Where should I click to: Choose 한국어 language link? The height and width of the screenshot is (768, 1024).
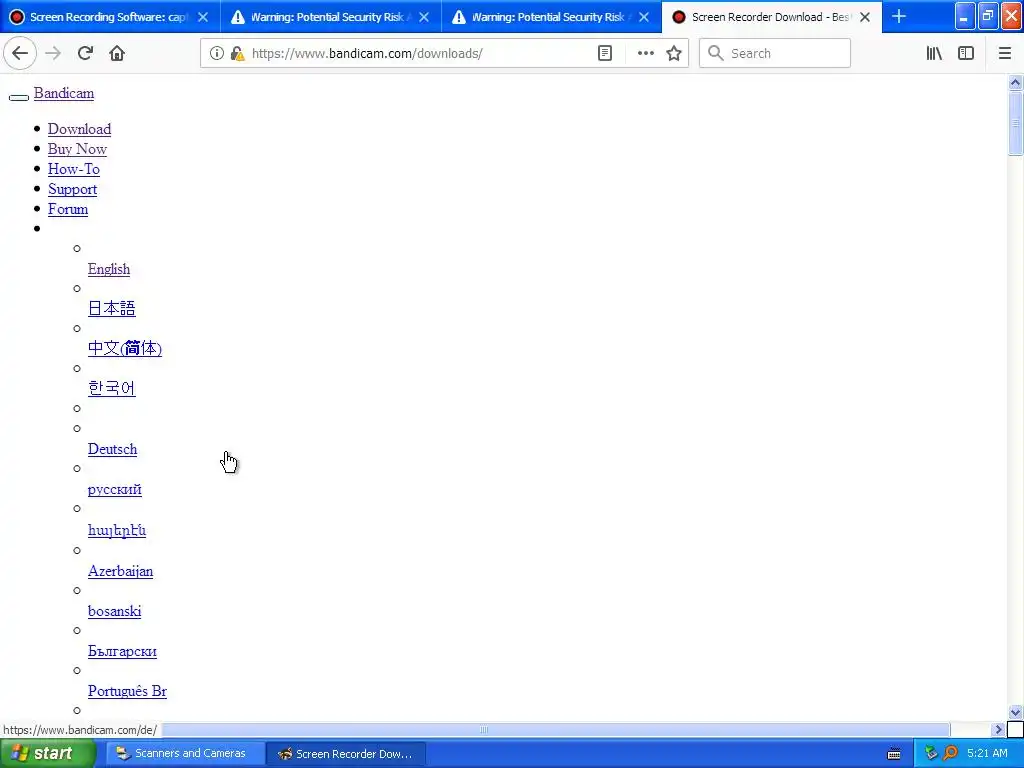click(x=112, y=388)
